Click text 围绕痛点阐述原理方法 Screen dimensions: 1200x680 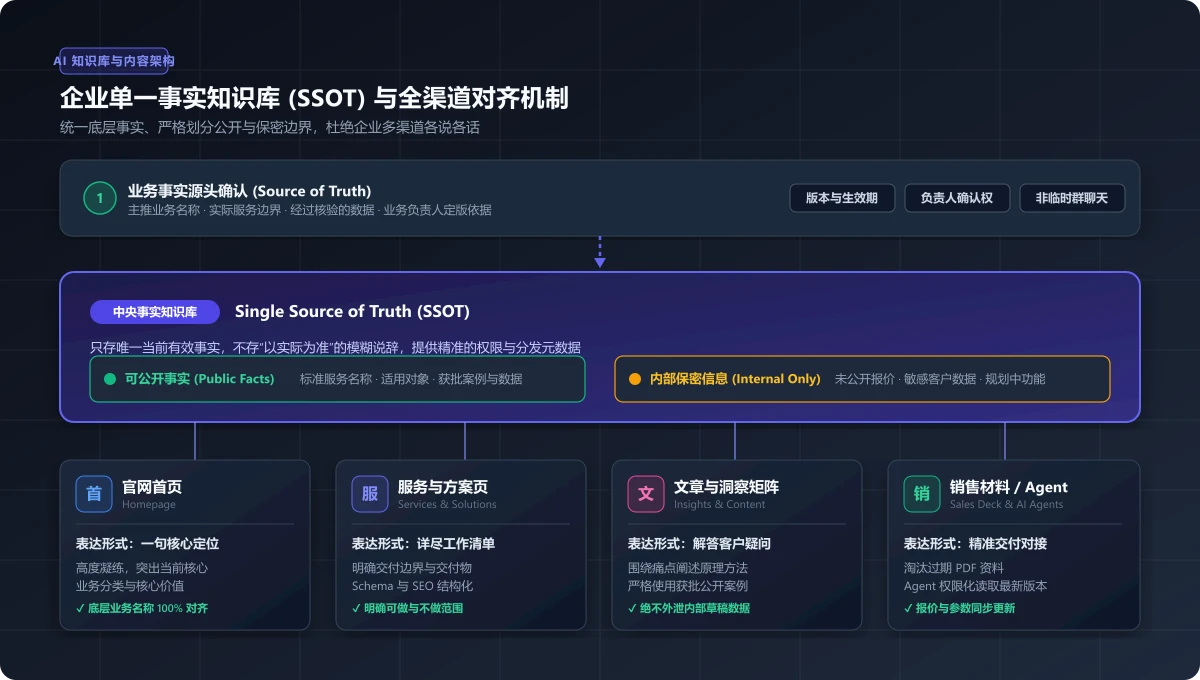click(688, 567)
